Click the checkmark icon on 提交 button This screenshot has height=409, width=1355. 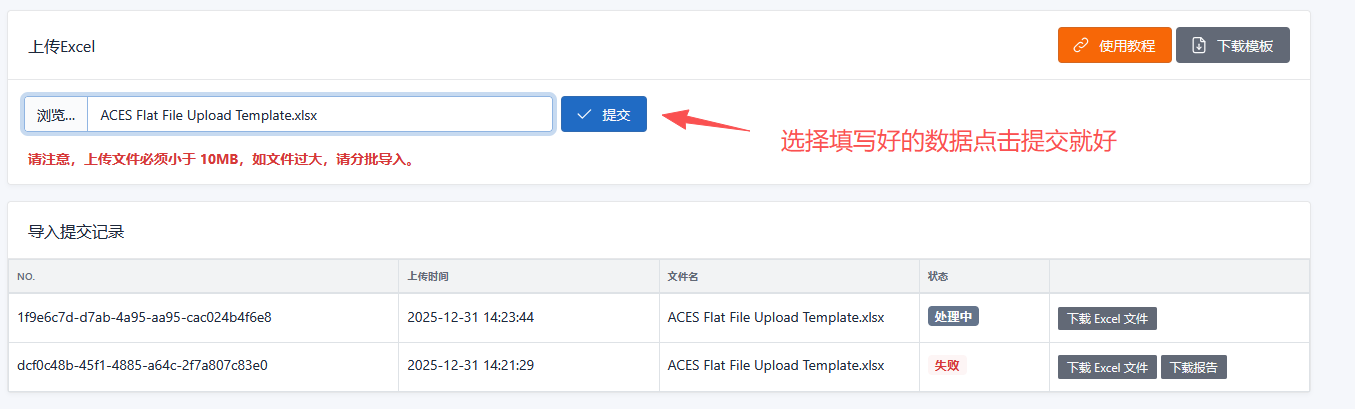pos(584,114)
